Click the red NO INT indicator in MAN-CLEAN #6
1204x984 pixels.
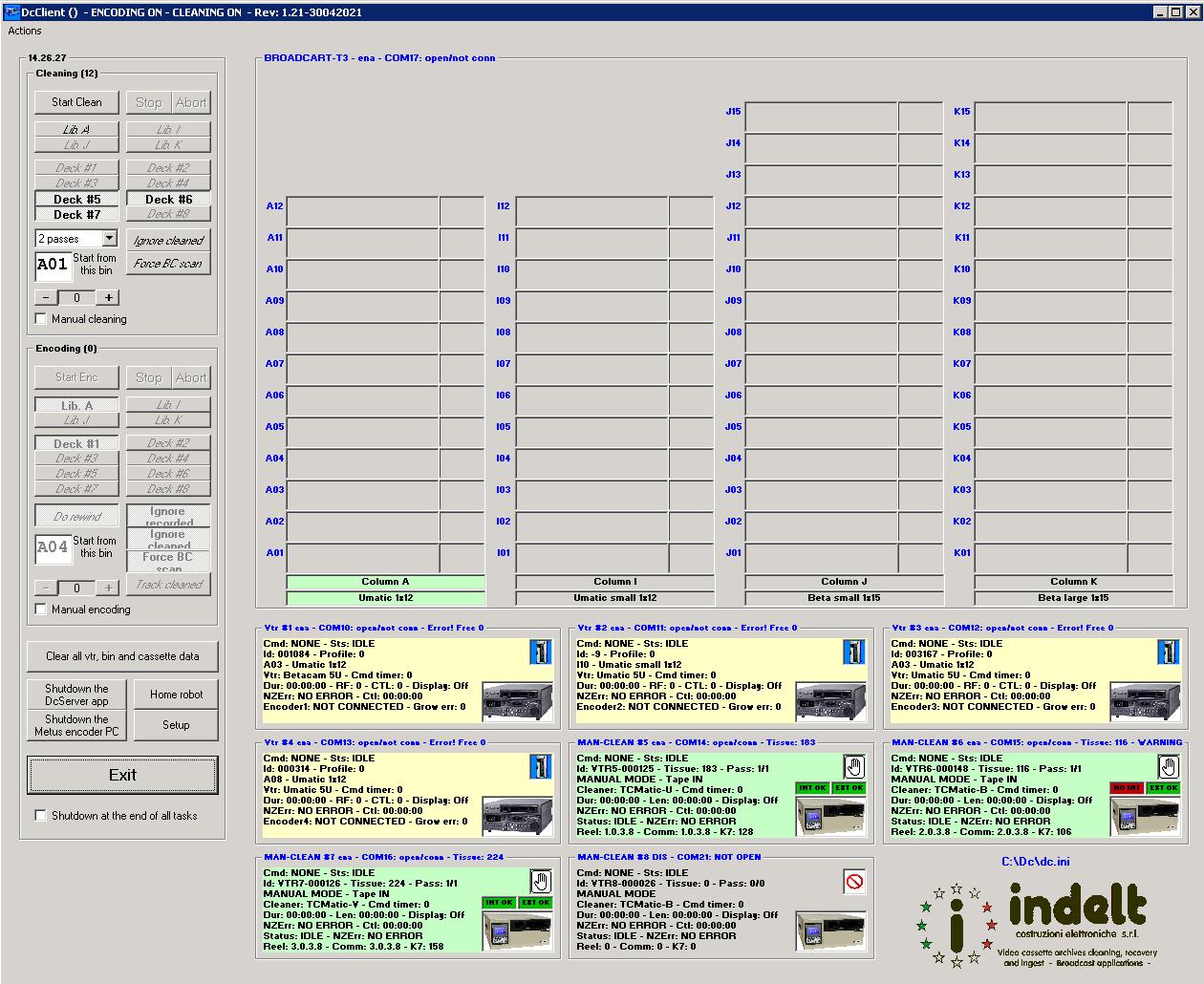pos(1127,788)
